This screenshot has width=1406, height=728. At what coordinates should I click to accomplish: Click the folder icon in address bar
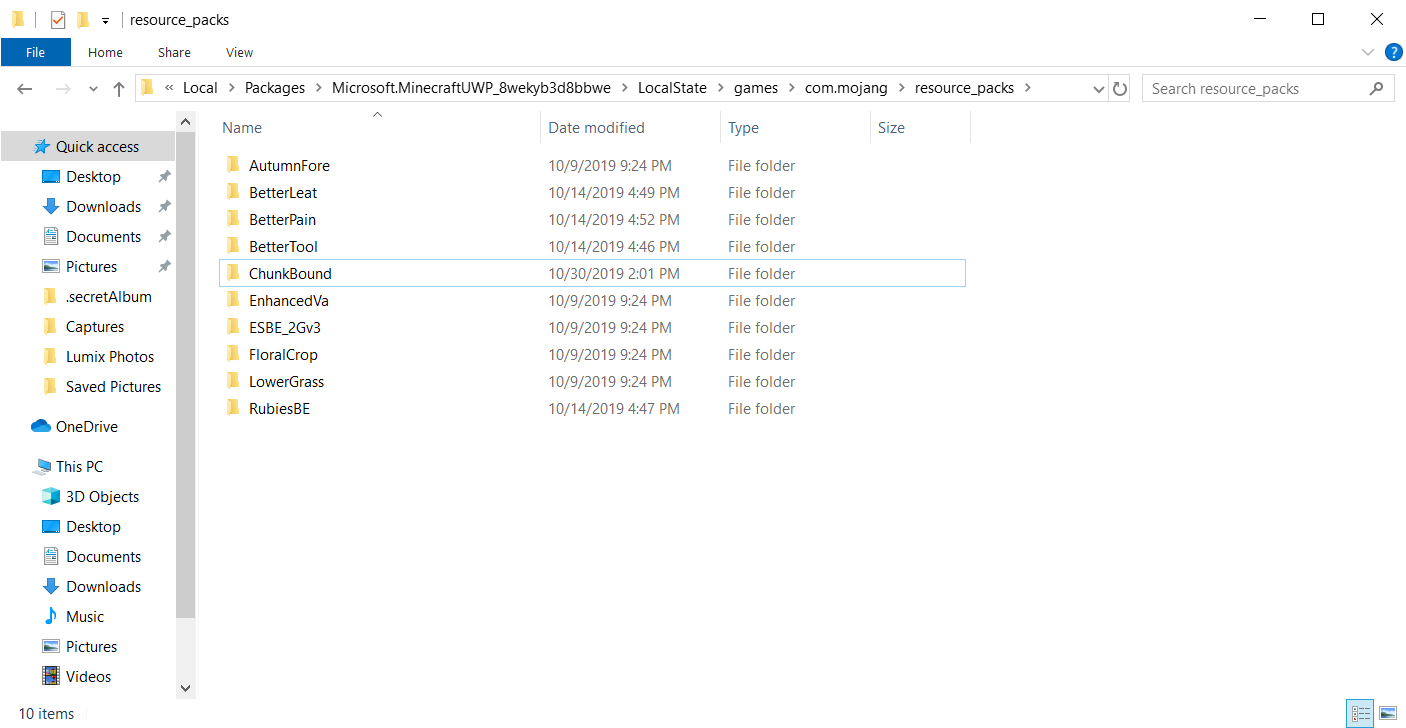coord(147,88)
